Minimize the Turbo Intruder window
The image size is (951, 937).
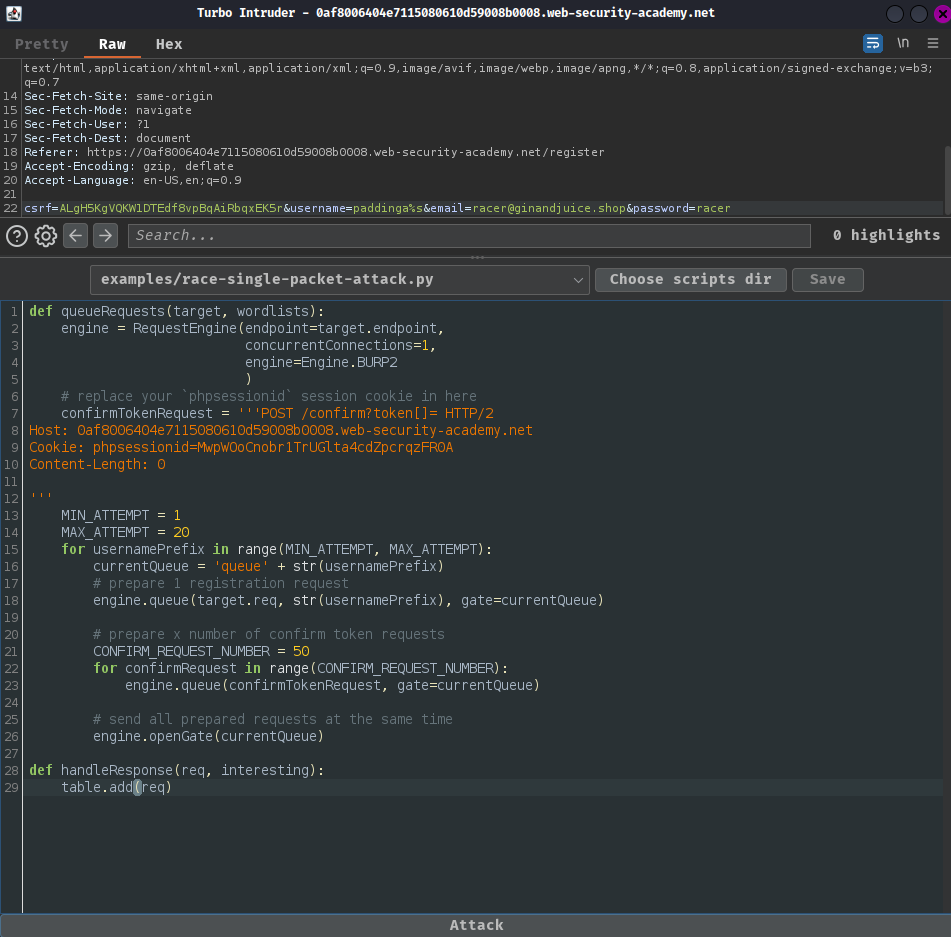point(895,13)
